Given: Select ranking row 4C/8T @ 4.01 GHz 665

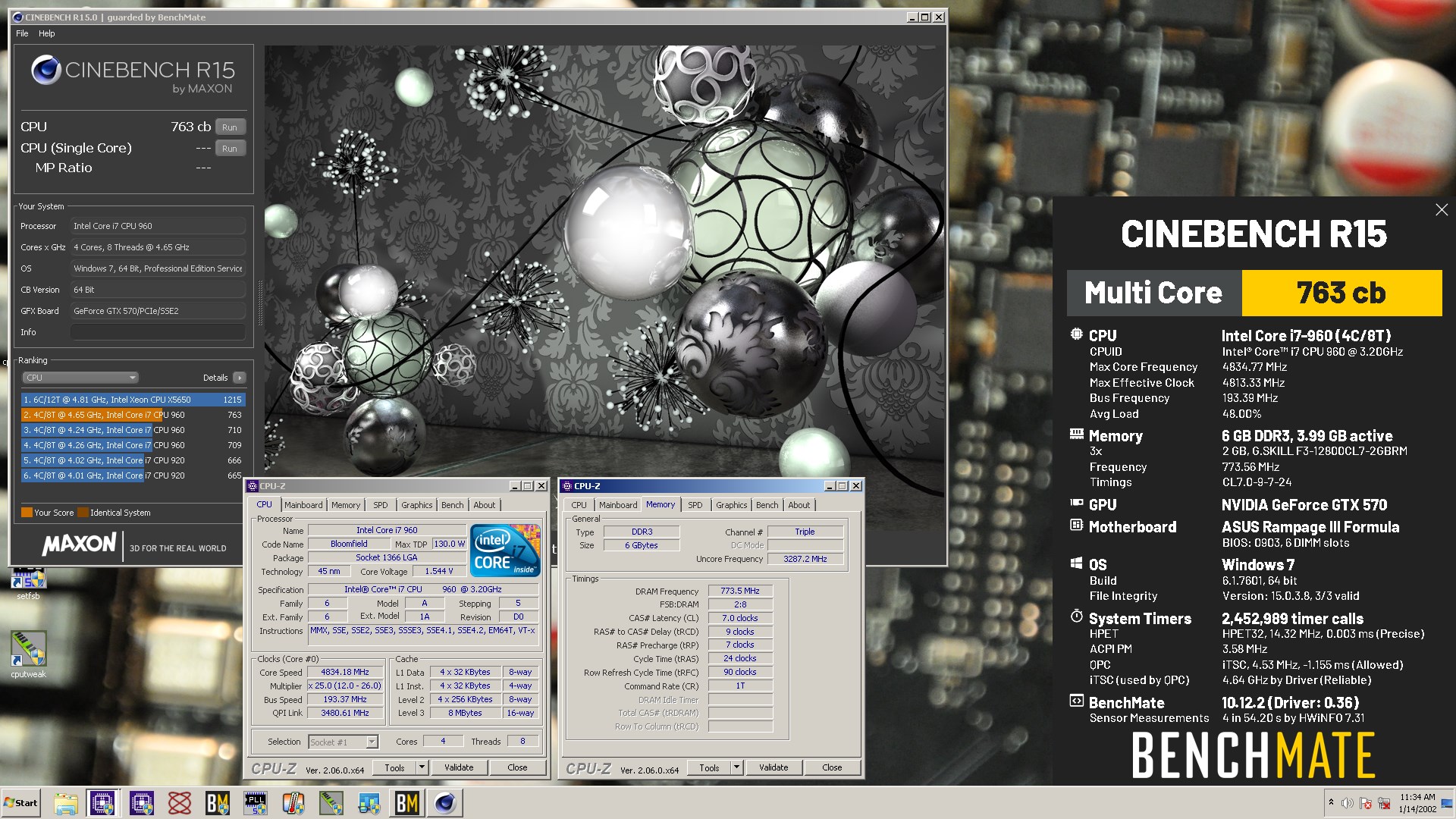Looking at the screenshot, I should click(133, 475).
